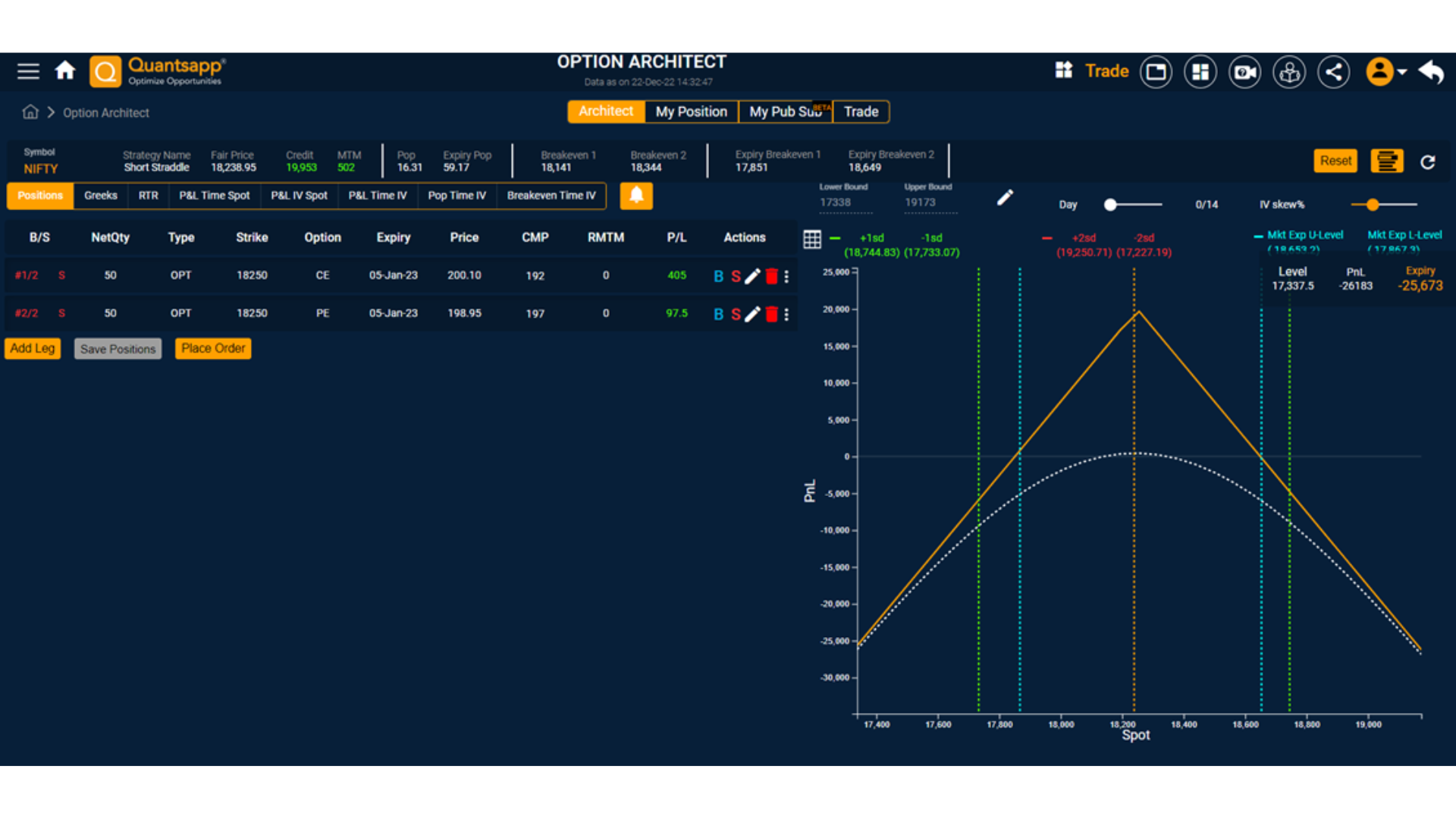Delete the 18250 CE leg
The width and height of the screenshot is (1456, 819).
point(771,276)
